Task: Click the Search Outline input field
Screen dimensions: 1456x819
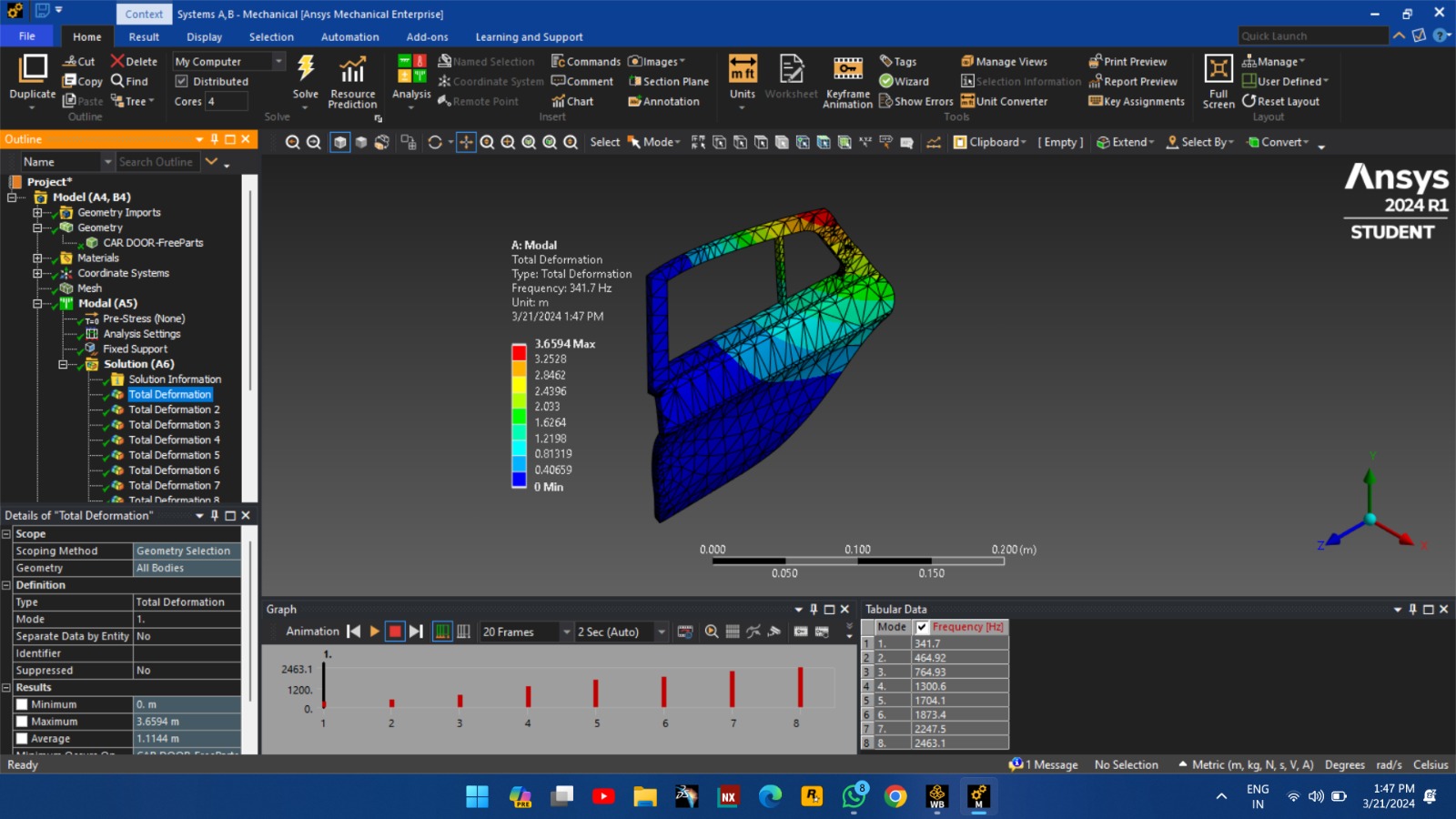Action: [156, 162]
